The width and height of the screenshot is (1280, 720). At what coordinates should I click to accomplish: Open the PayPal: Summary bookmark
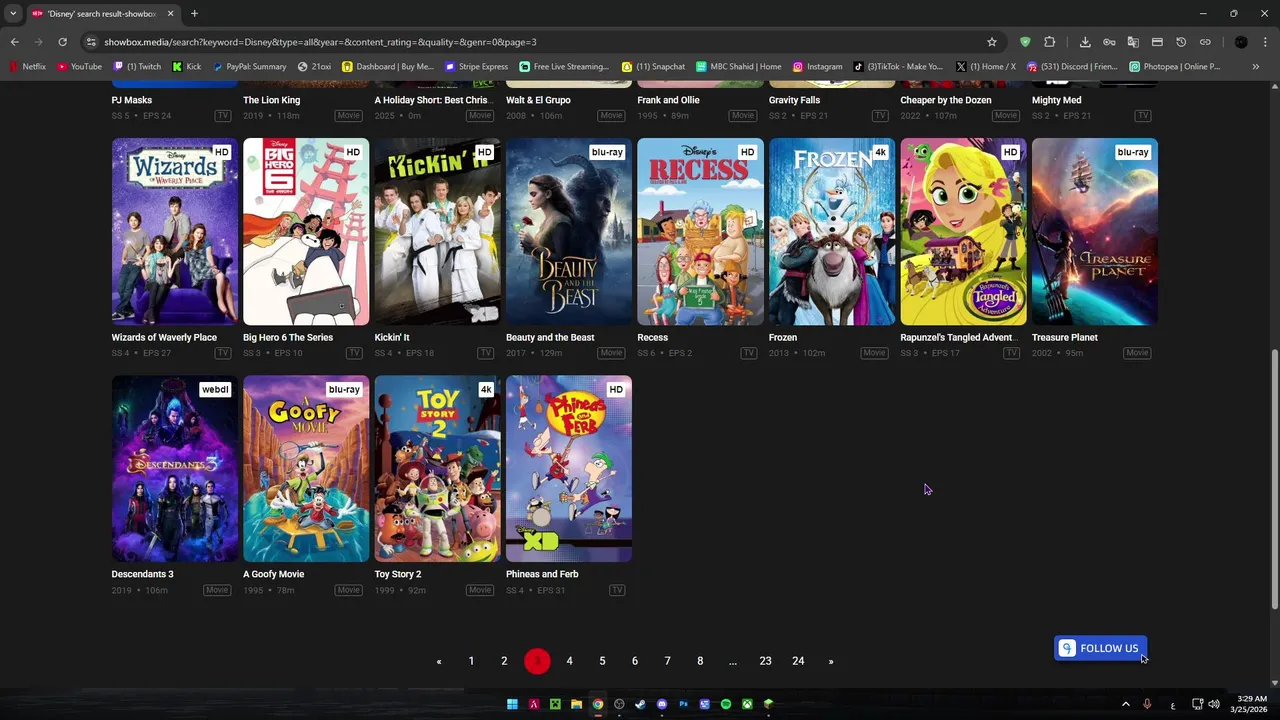pyautogui.click(x=249, y=67)
